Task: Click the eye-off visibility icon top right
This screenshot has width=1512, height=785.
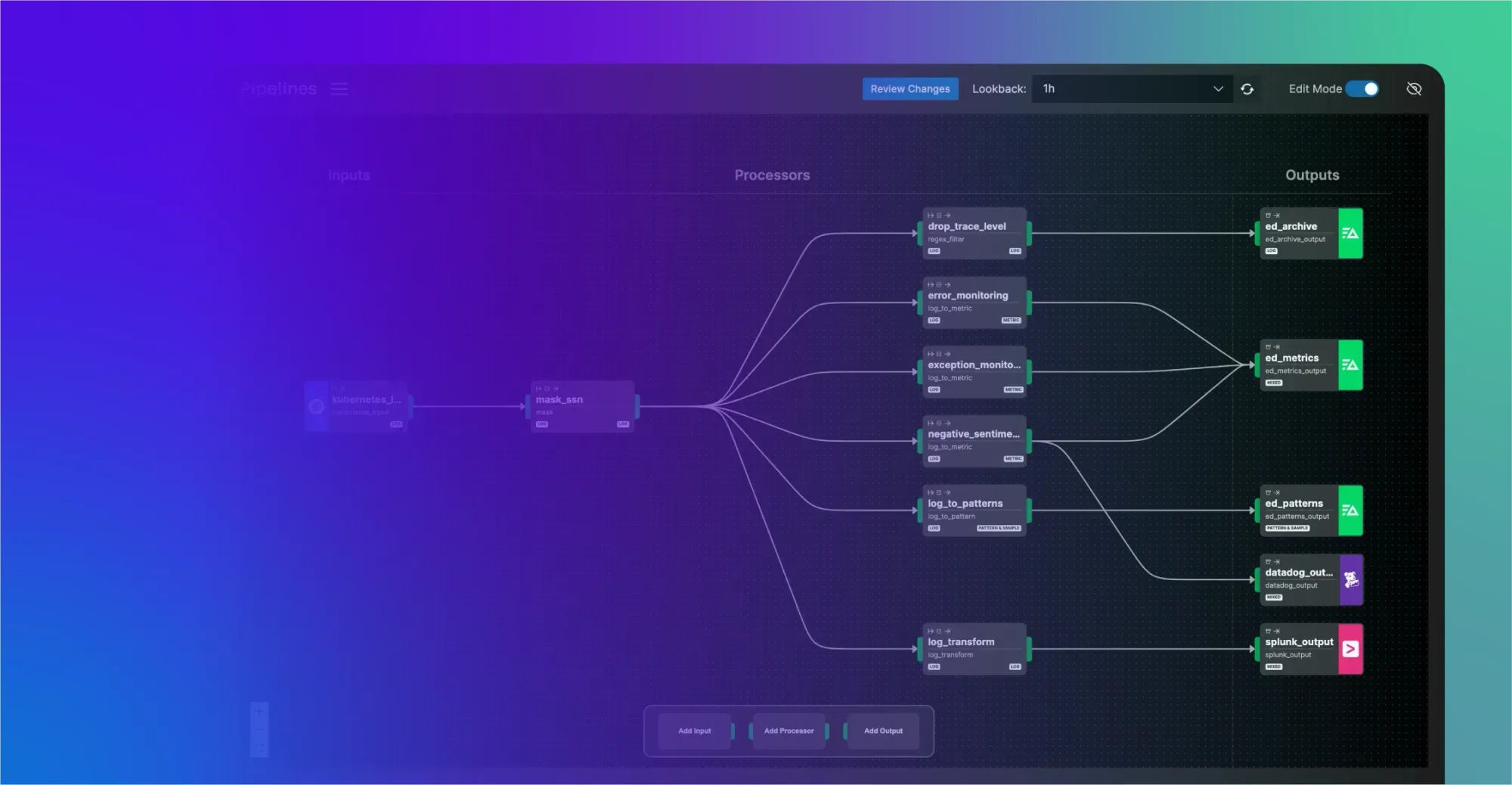Action: 1414,88
